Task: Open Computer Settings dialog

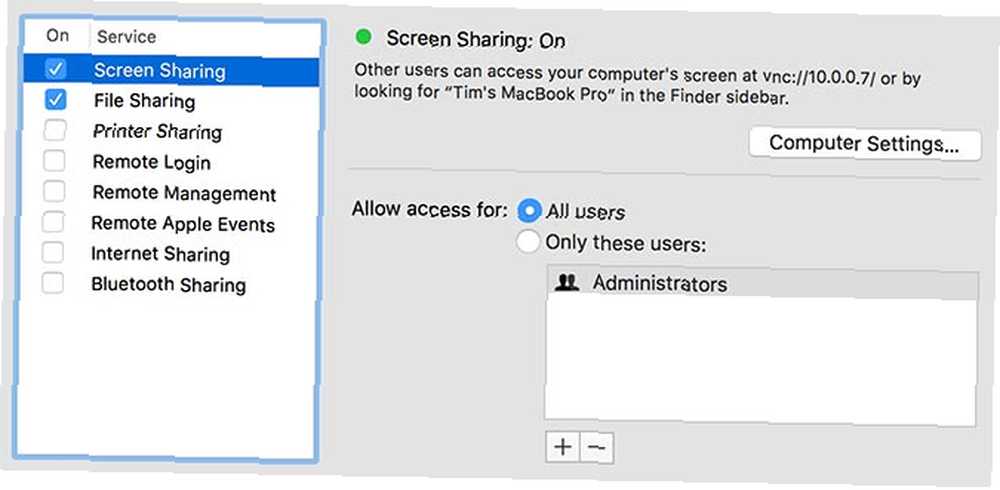Action: 864,144
